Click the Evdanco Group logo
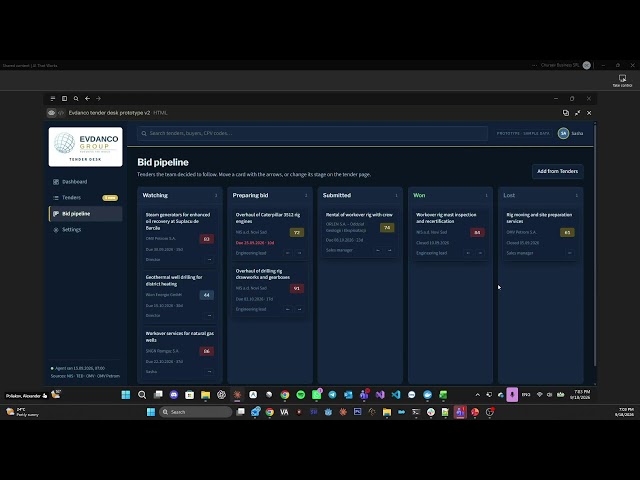The image size is (640, 480). pyautogui.click(x=85, y=147)
